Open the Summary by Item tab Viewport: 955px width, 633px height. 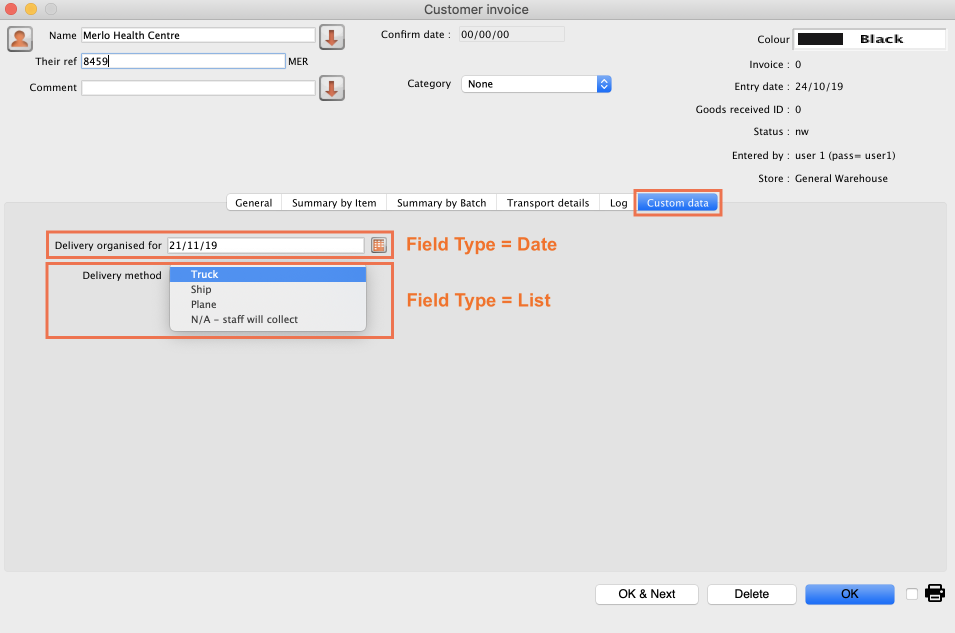click(x=334, y=203)
